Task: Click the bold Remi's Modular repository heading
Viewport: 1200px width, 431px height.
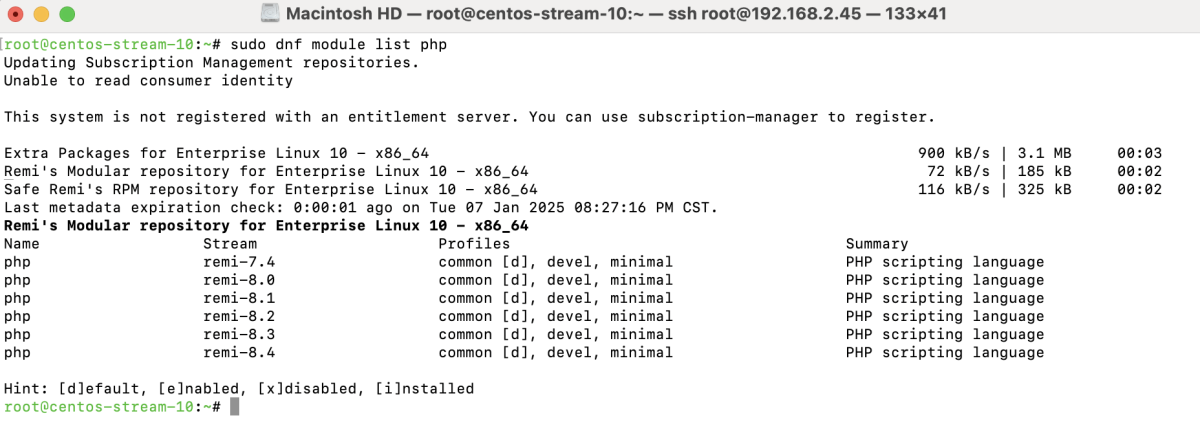Action: point(266,226)
